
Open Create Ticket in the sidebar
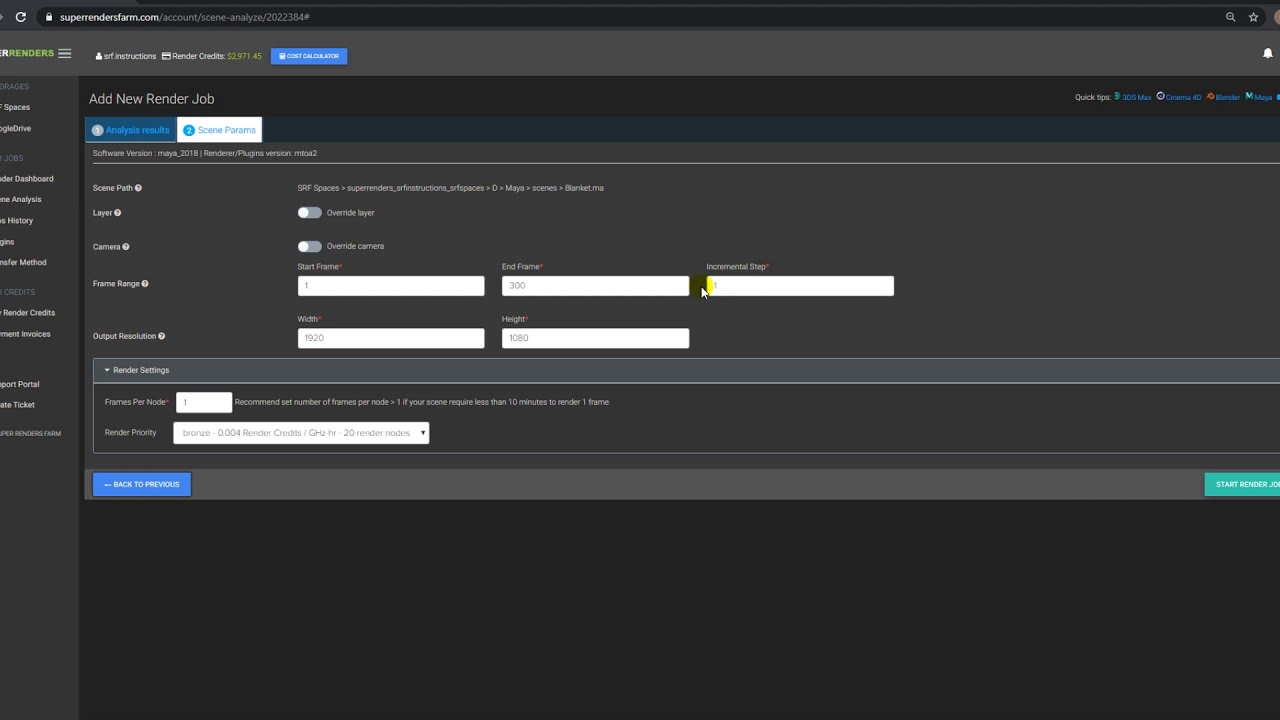[x=18, y=405]
